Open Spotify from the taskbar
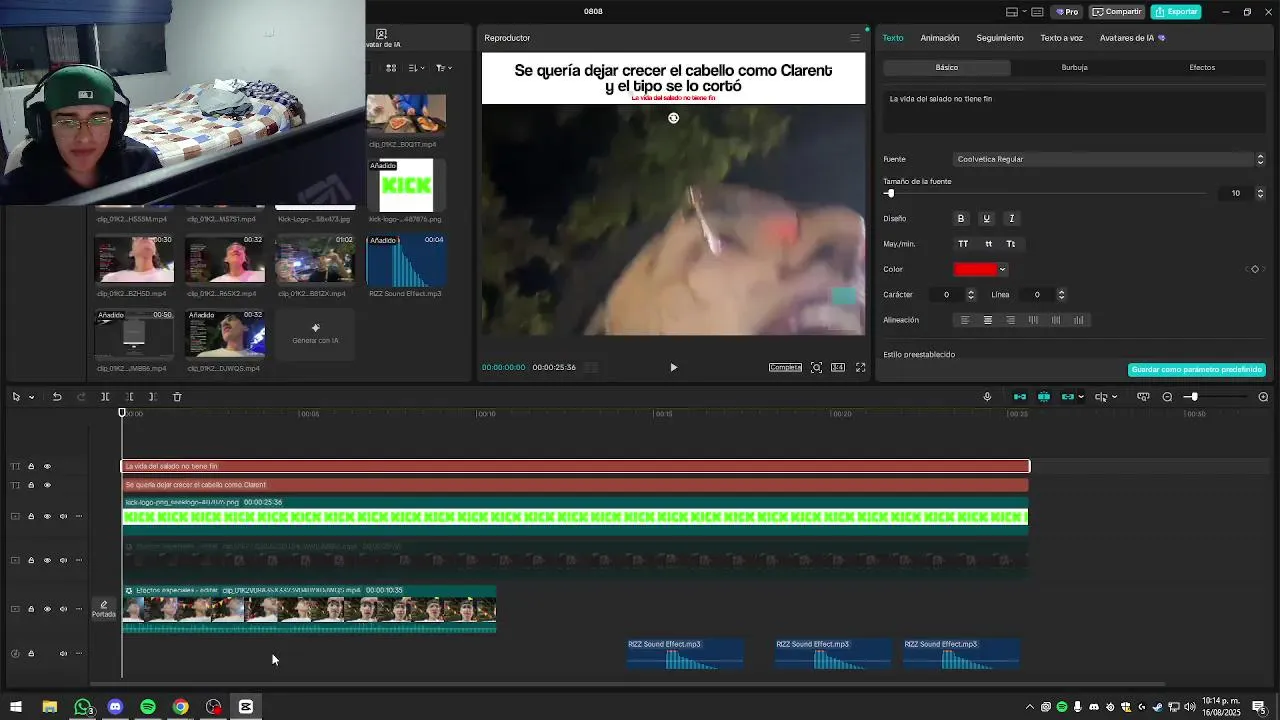Screen dimensions: 1280x720 [148, 707]
